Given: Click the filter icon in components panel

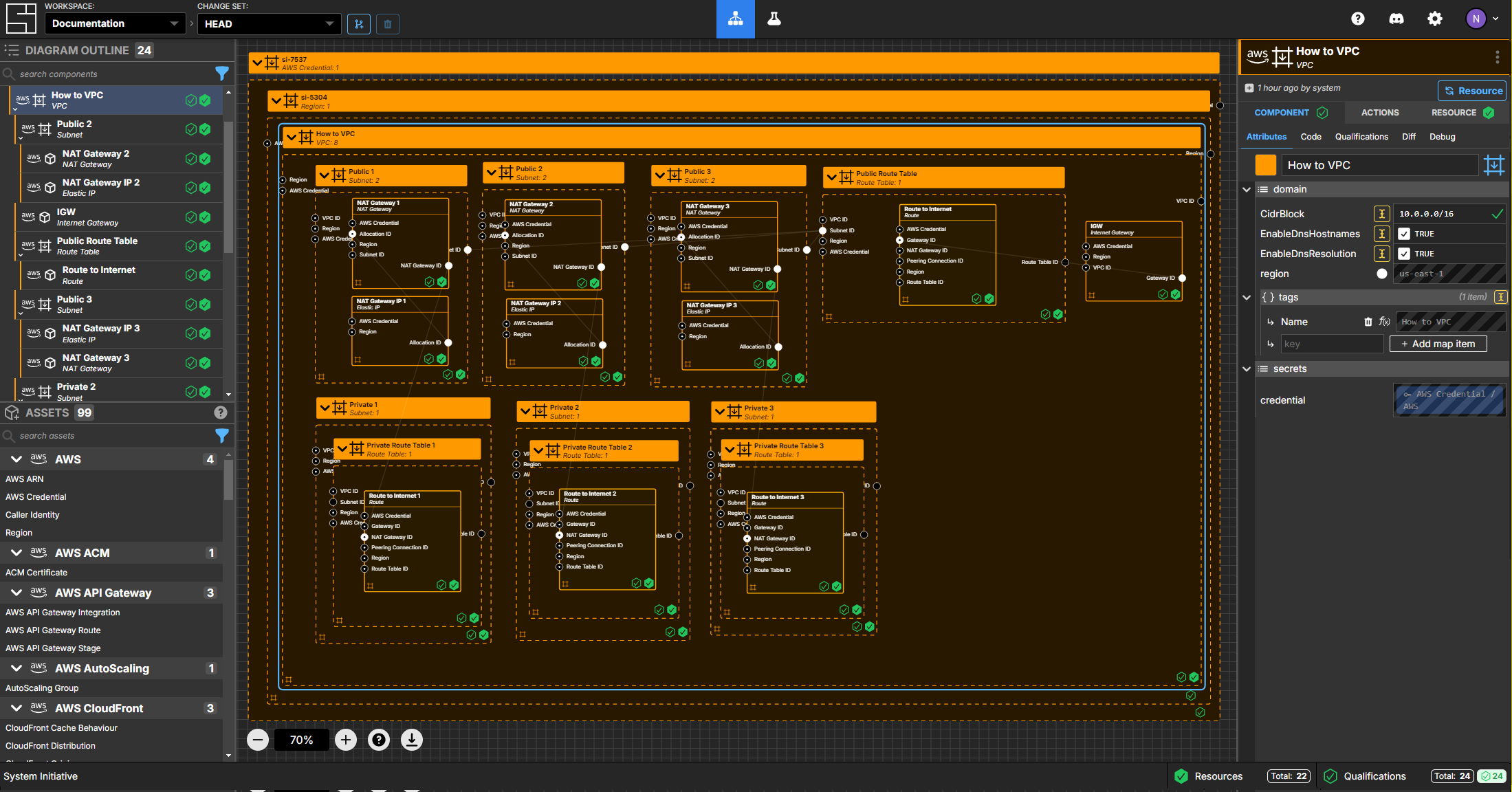Looking at the screenshot, I should (x=221, y=73).
